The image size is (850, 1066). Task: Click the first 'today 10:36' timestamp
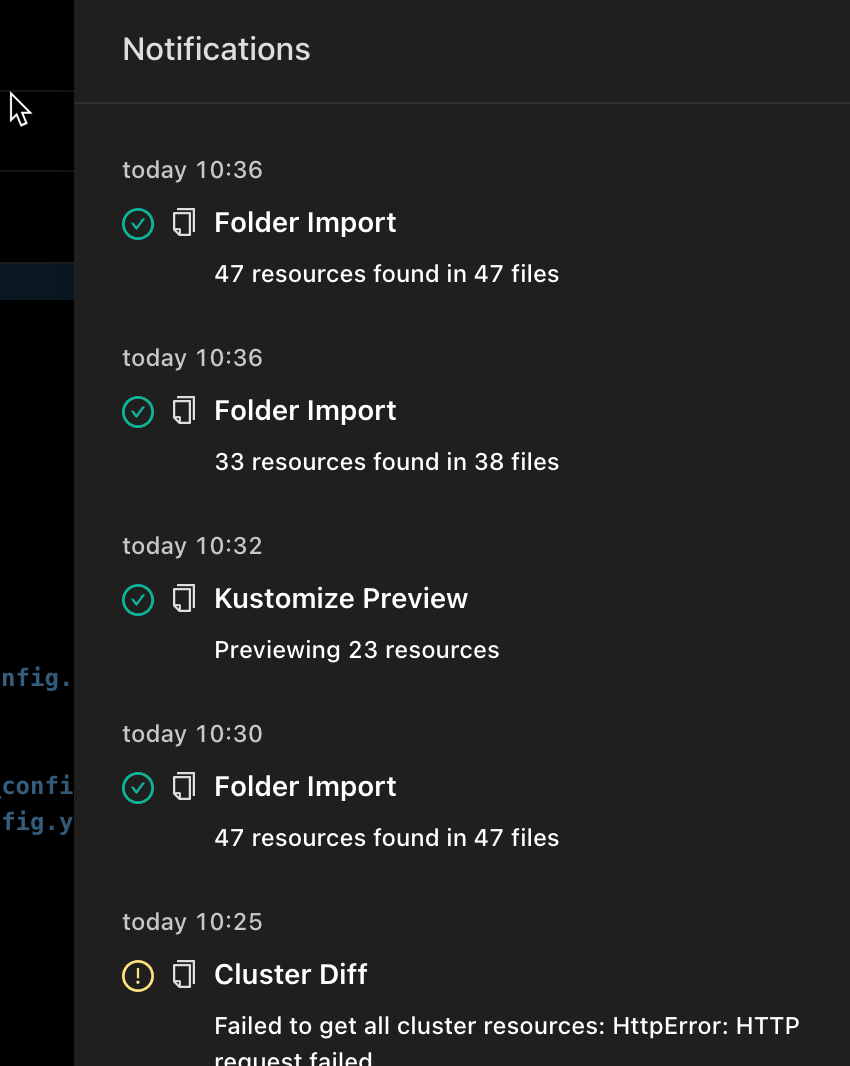point(192,170)
